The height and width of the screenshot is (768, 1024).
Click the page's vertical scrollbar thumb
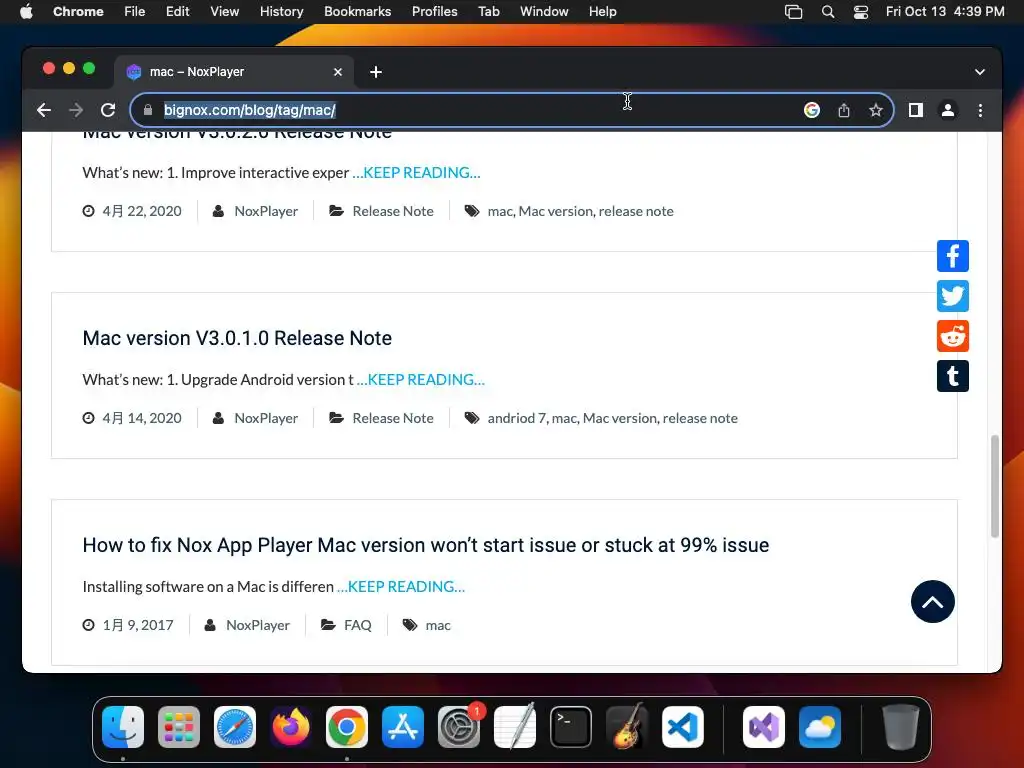pyautogui.click(x=995, y=486)
